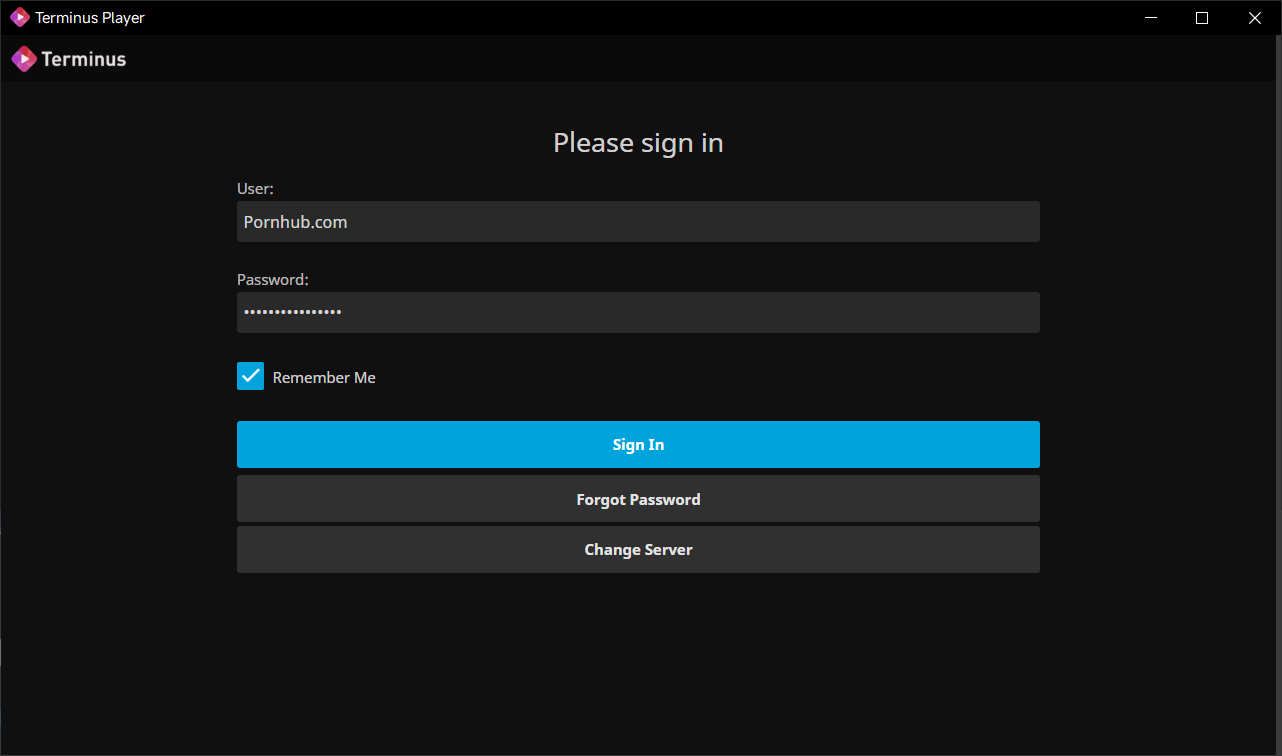Uncheck the Remember Me checkbox
The height and width of the screenshot is (756, 1282).
[250, 376]
